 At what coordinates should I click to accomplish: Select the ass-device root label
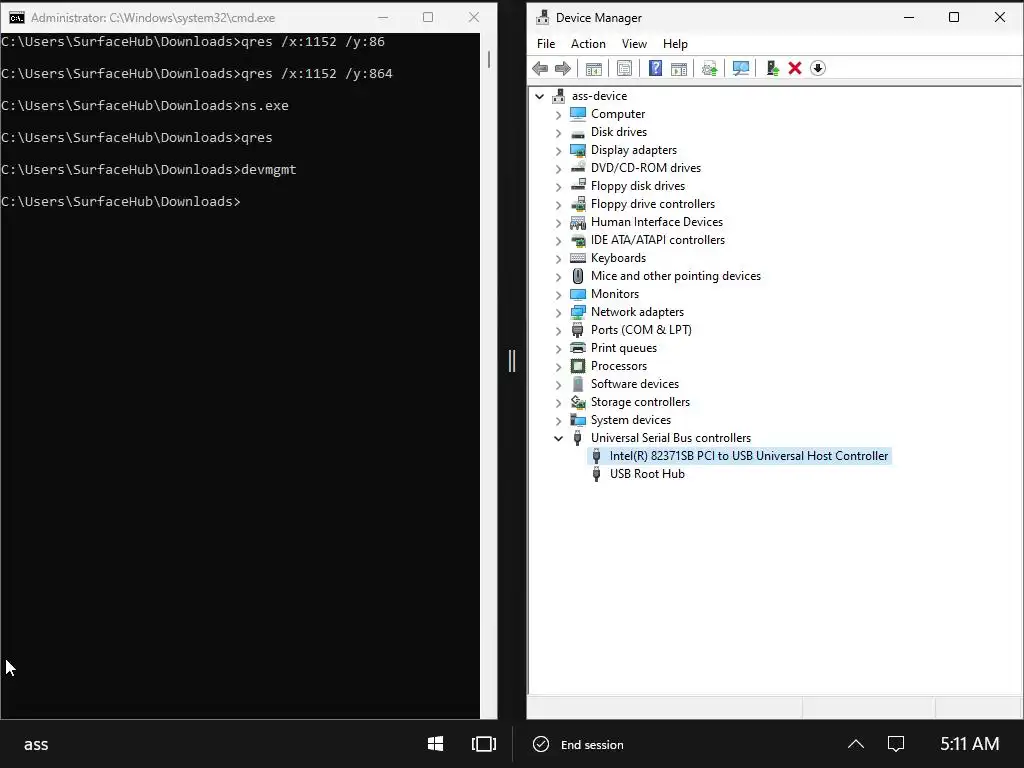(x=599, y=96)
